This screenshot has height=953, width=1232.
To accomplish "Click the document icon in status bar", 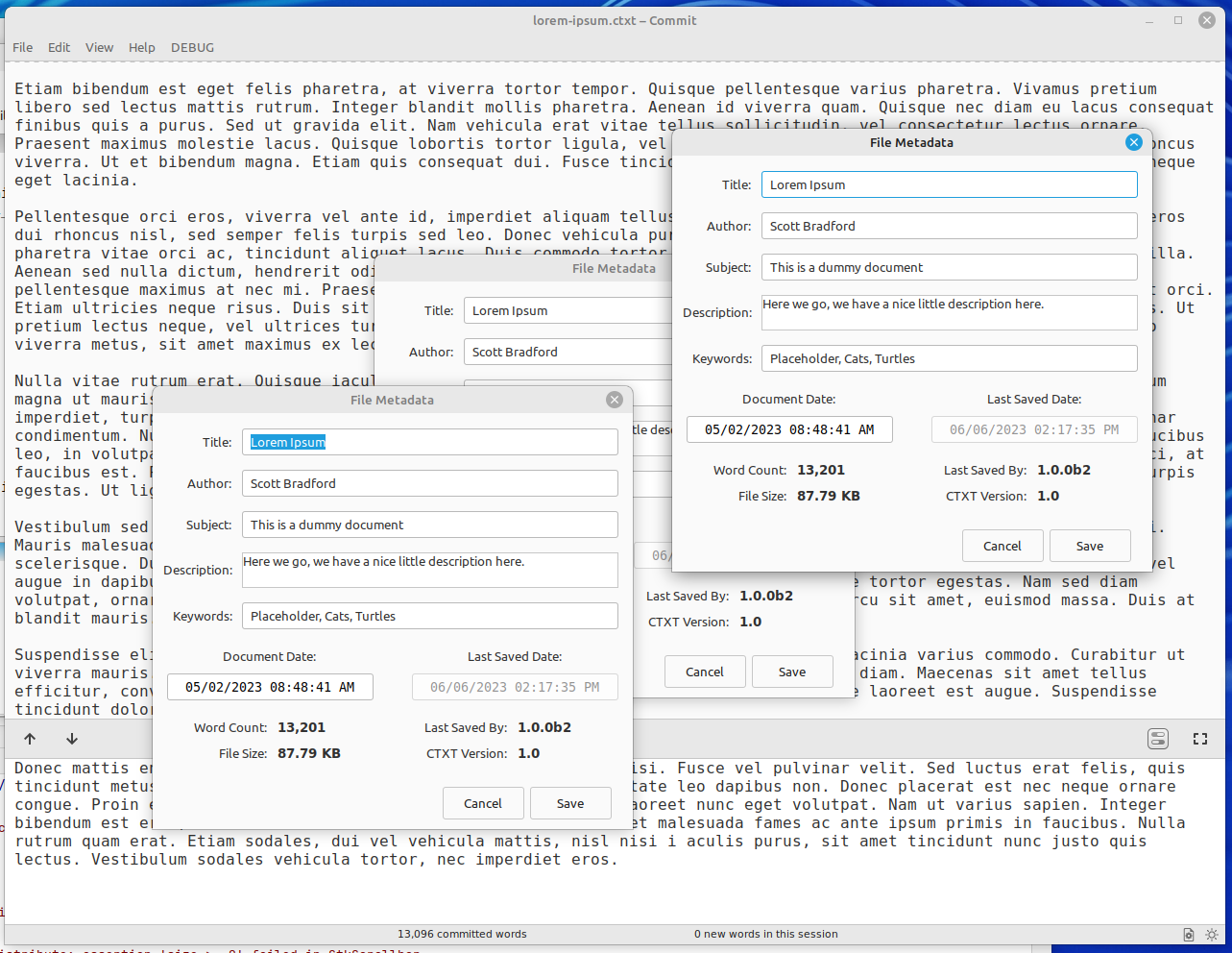I will (1189, 935).
